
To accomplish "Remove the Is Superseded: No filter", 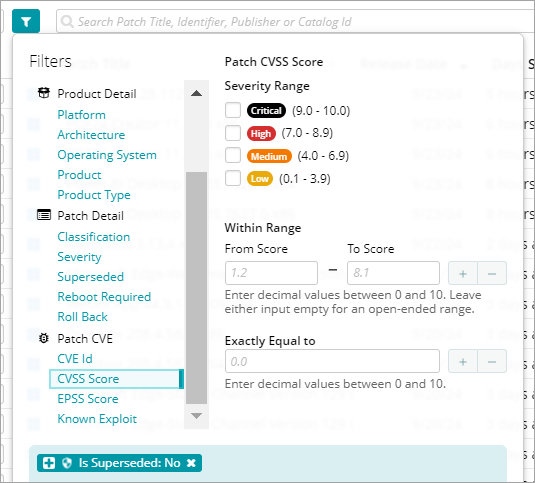I will pyautogui.click(x=191, y=463).
